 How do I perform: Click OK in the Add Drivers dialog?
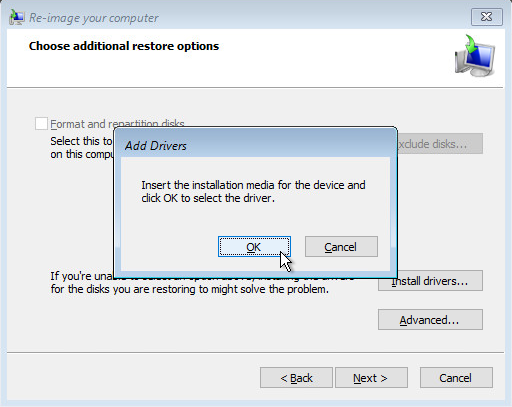tap(254, 247)
